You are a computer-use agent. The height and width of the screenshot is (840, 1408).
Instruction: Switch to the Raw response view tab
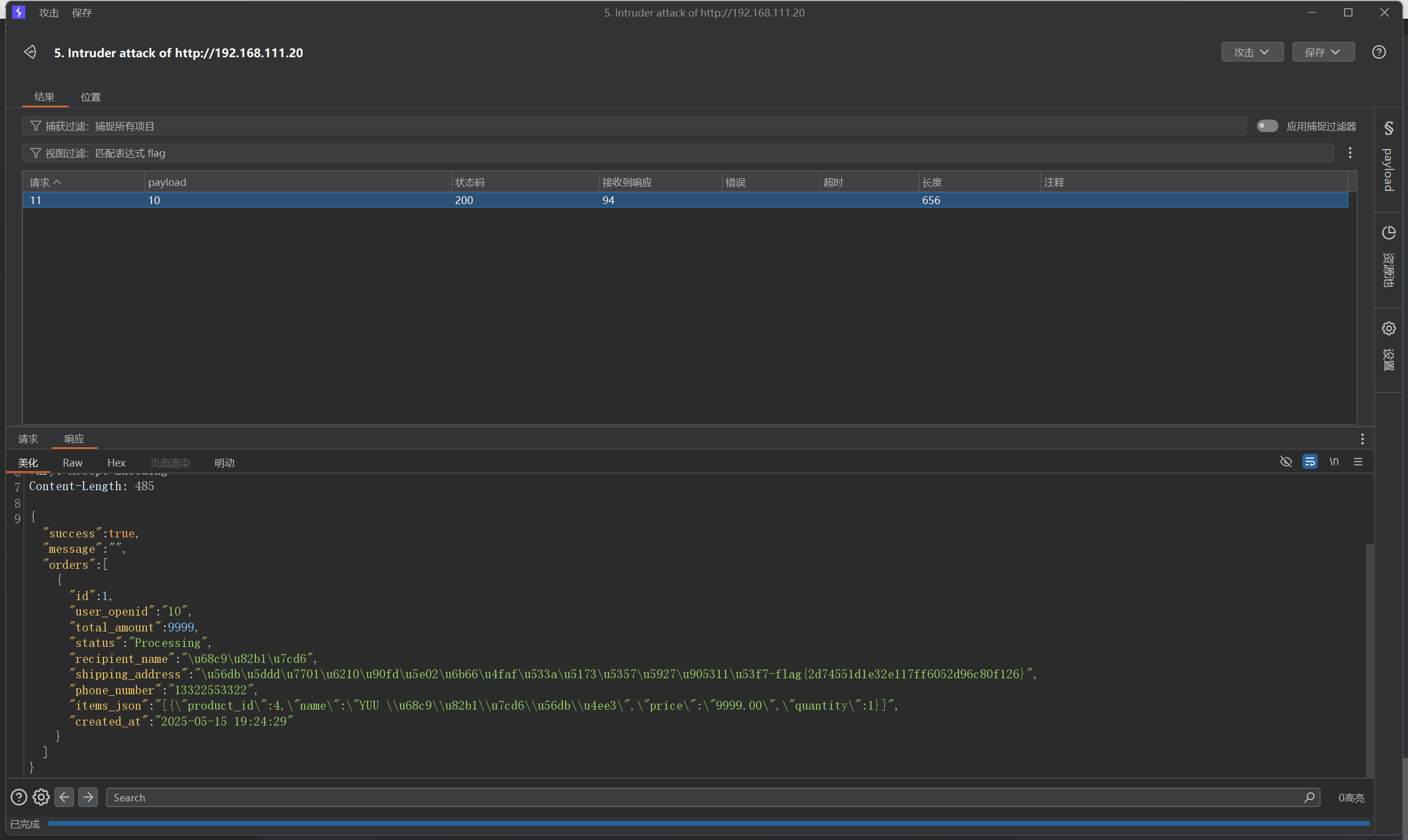coord(73,463)
